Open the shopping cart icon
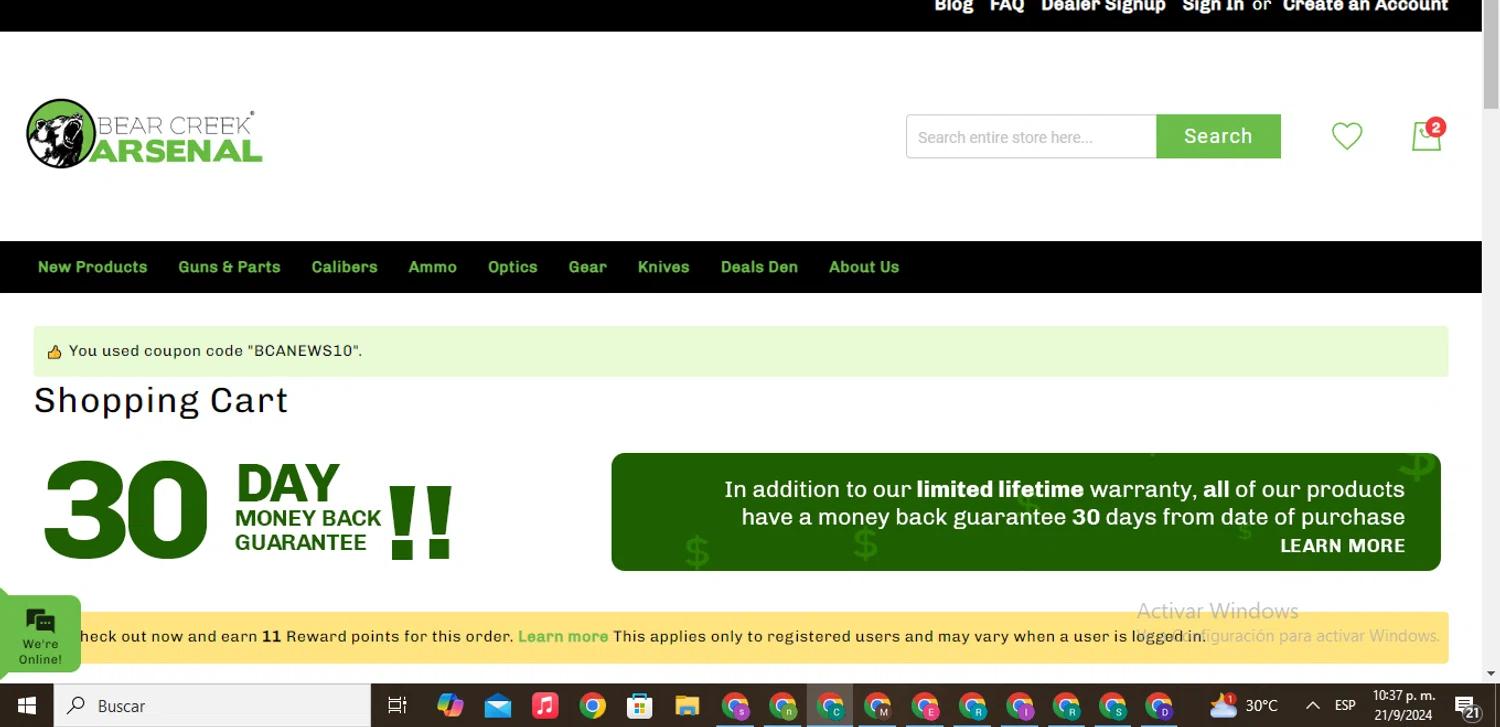 pos(1426,136)
